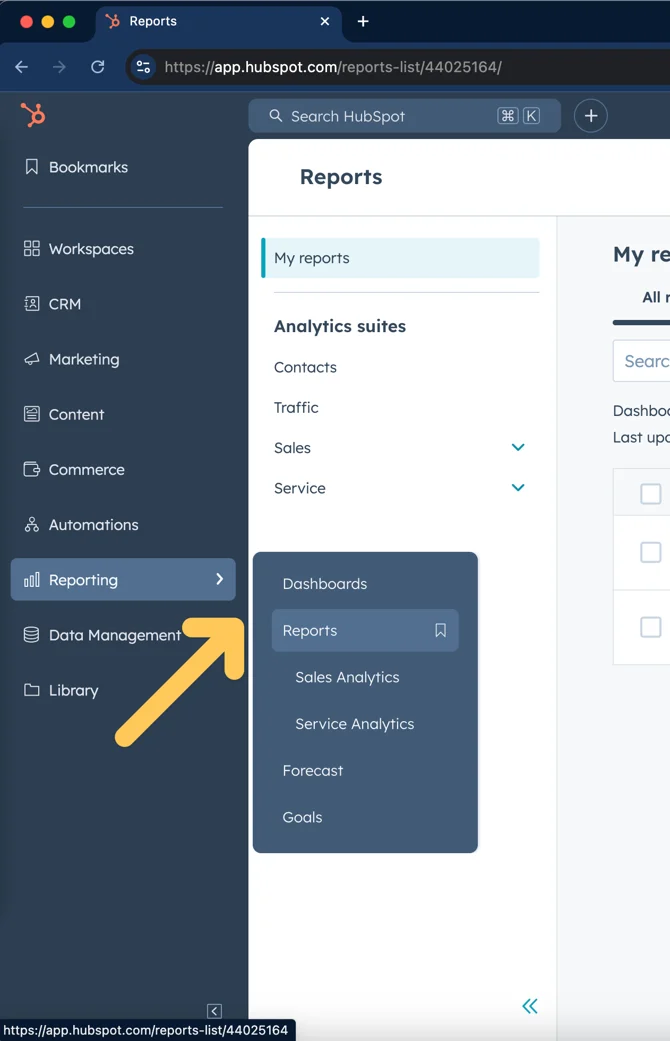Open the Automations navigation item
The width and height of the screenshot is (670, 1041).
81,524
